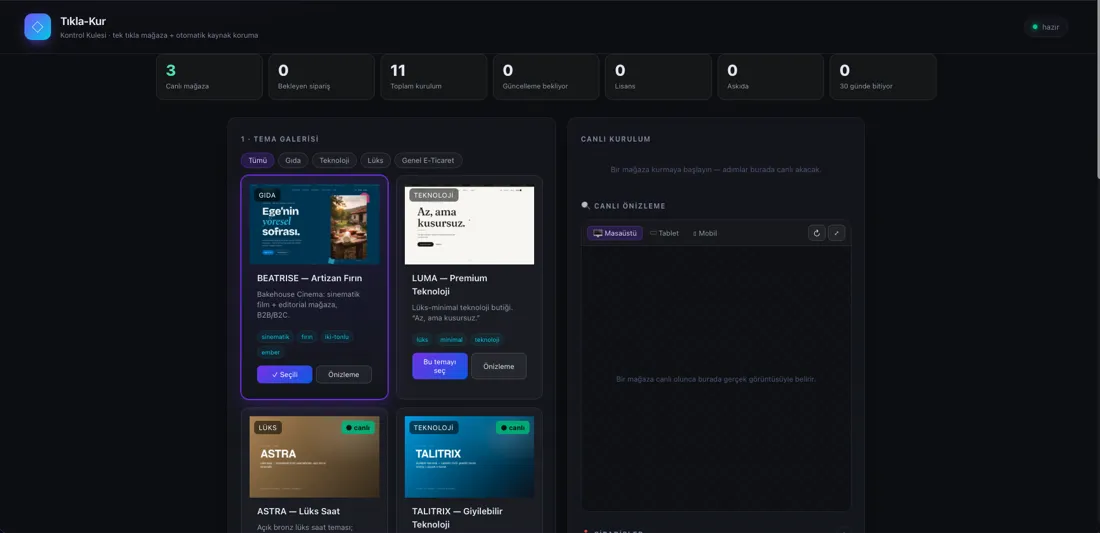Click the Bekleyen sipariş stat card

point(321,76)
